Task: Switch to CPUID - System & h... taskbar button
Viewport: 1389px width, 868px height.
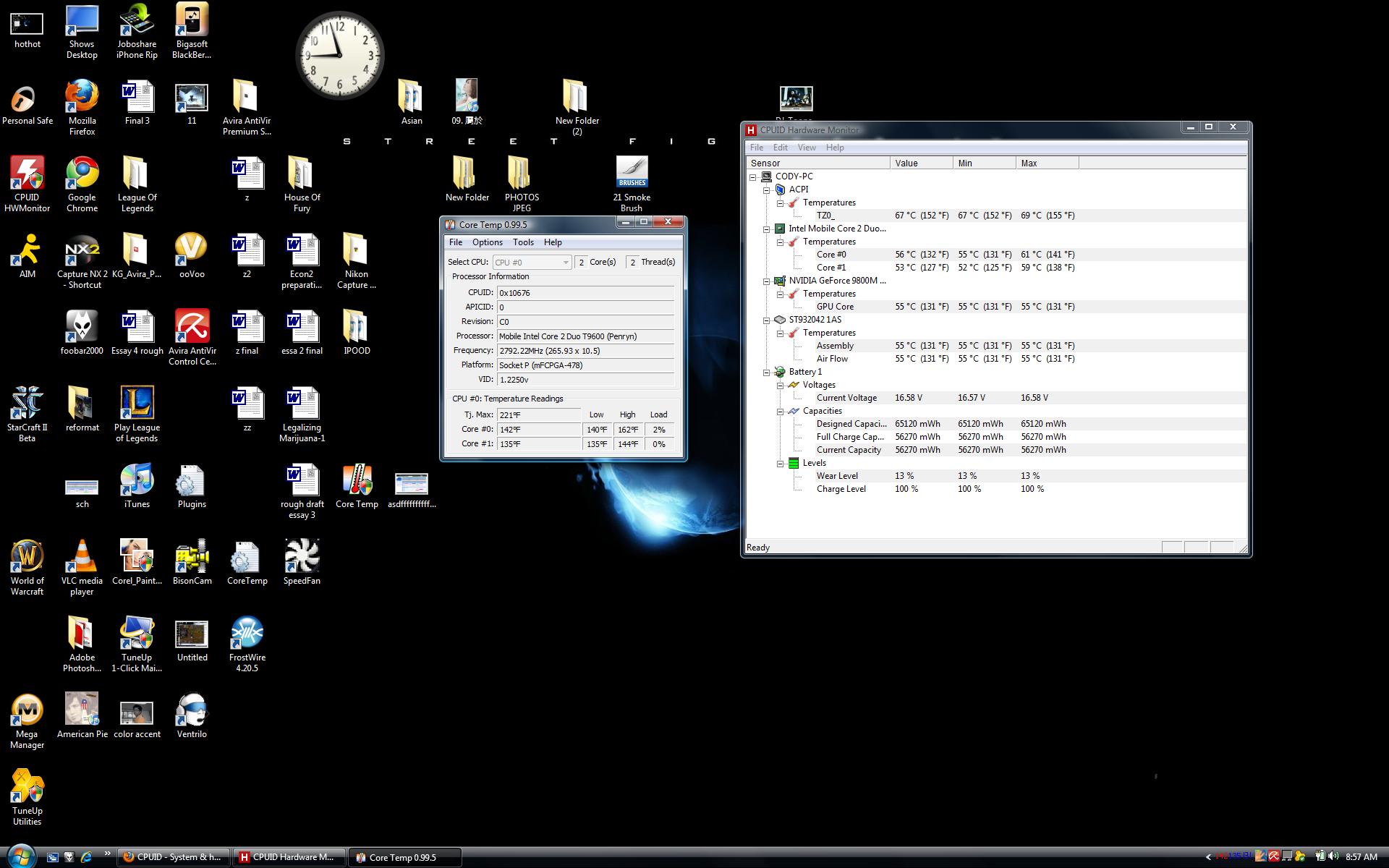Action: (x=174, y=857)
